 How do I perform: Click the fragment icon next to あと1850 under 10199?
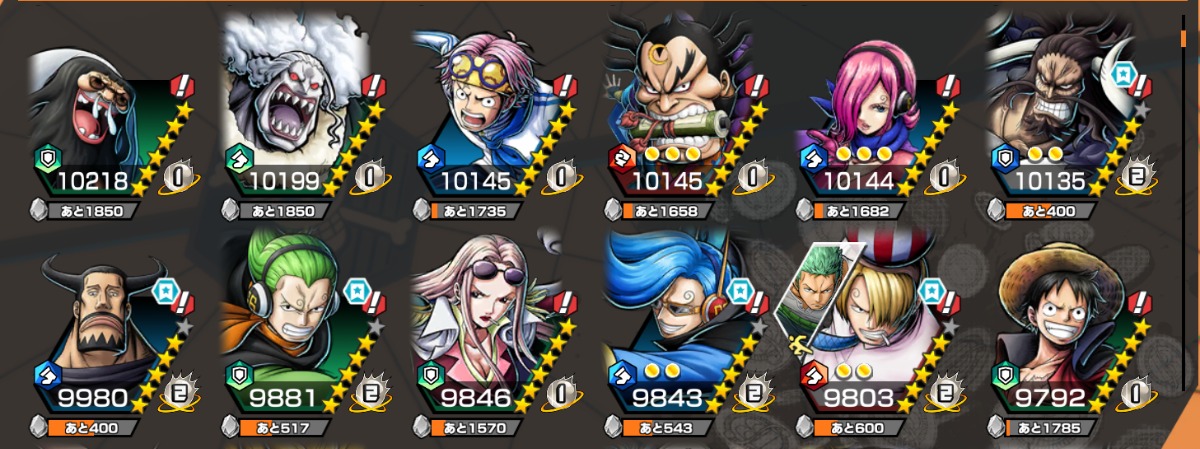pos(232,211)
